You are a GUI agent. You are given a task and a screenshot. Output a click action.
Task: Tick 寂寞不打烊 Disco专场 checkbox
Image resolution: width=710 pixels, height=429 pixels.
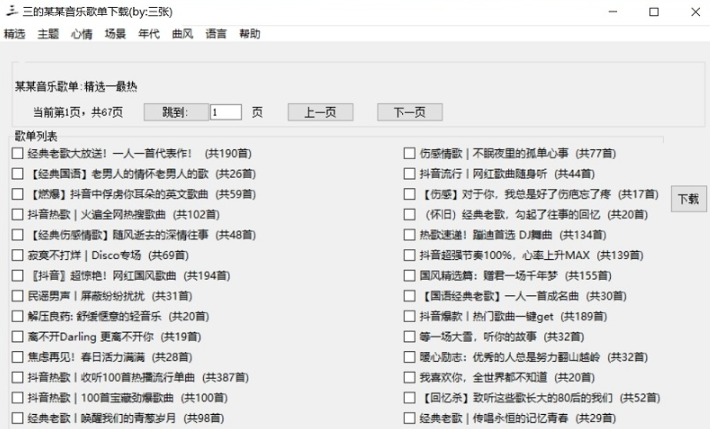tap(18, 255)
